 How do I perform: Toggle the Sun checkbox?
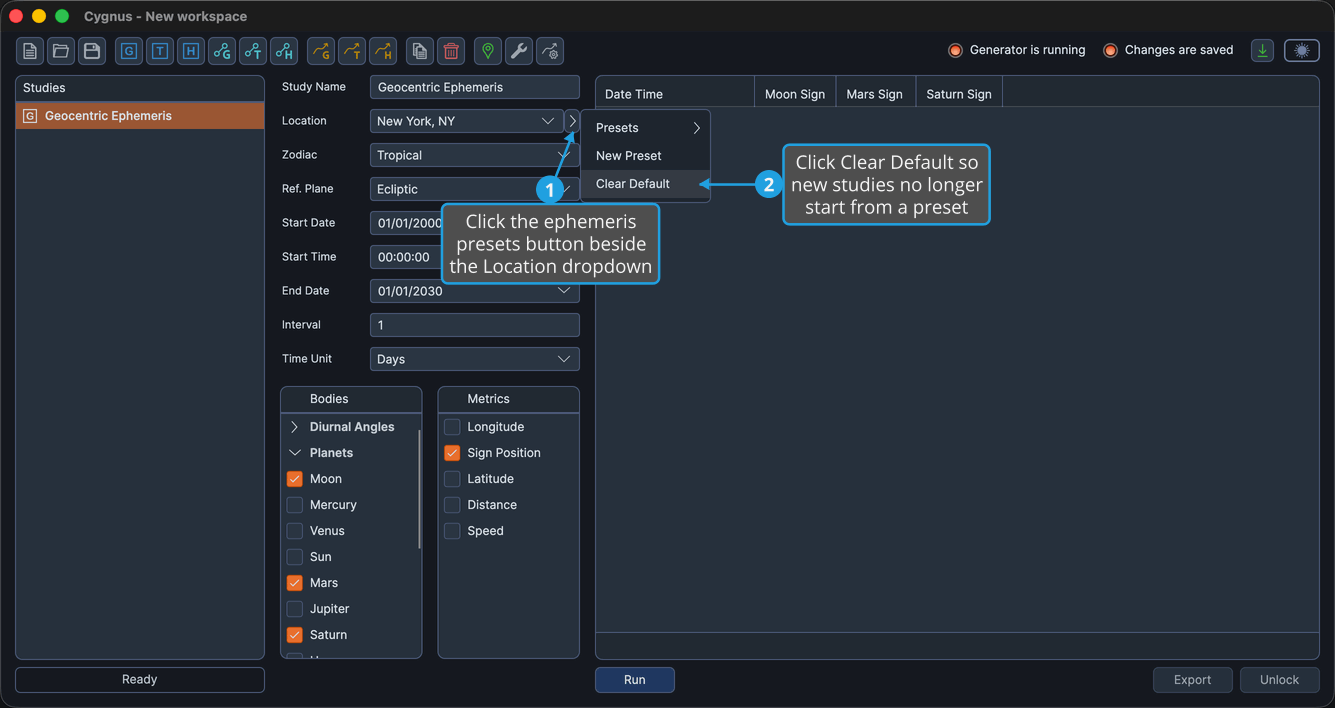tap(295, 557)
